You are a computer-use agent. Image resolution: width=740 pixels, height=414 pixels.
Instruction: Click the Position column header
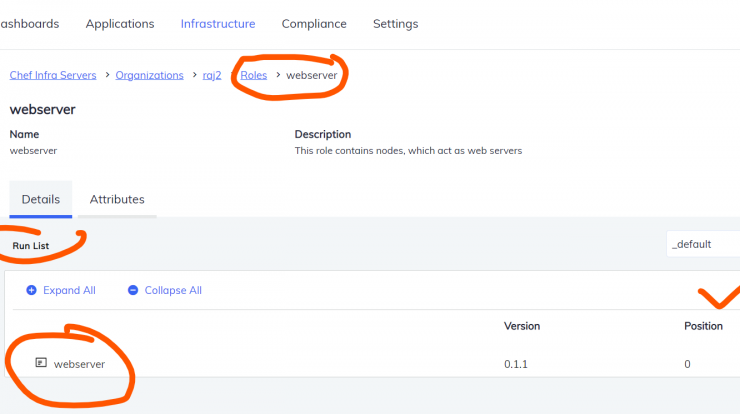click(703, 326)
